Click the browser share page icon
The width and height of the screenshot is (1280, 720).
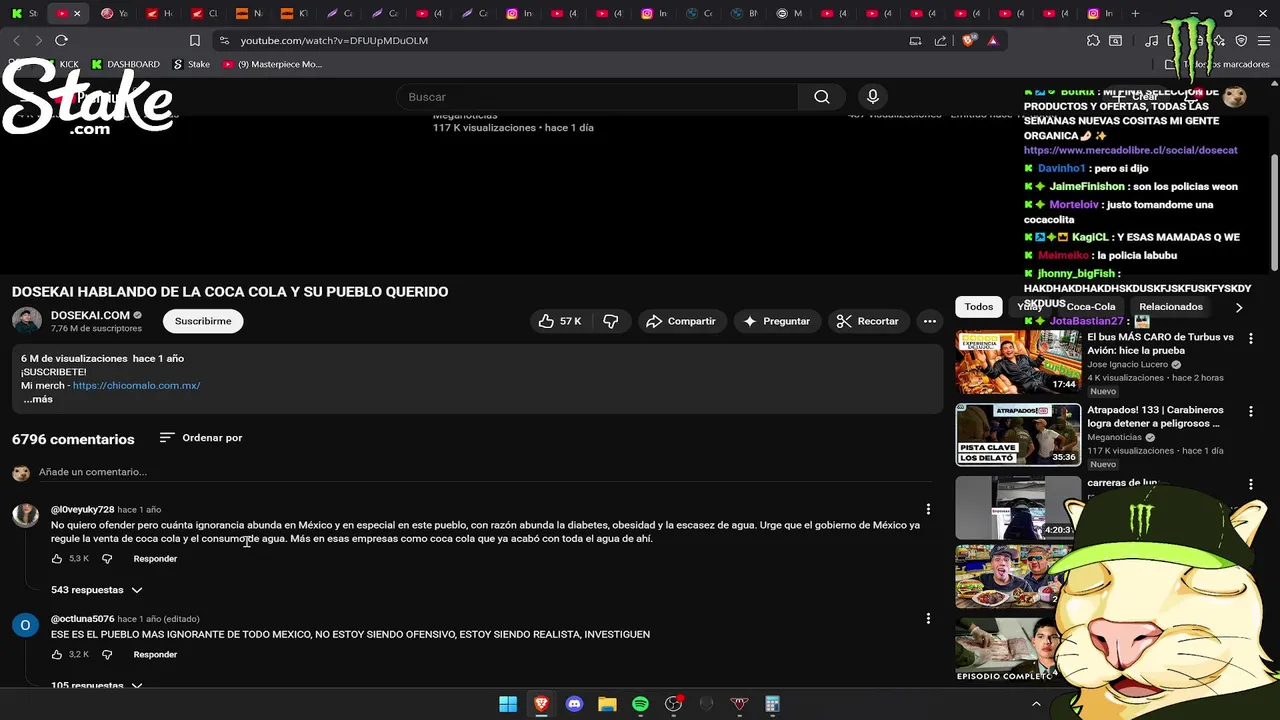(x=940, y=40)
